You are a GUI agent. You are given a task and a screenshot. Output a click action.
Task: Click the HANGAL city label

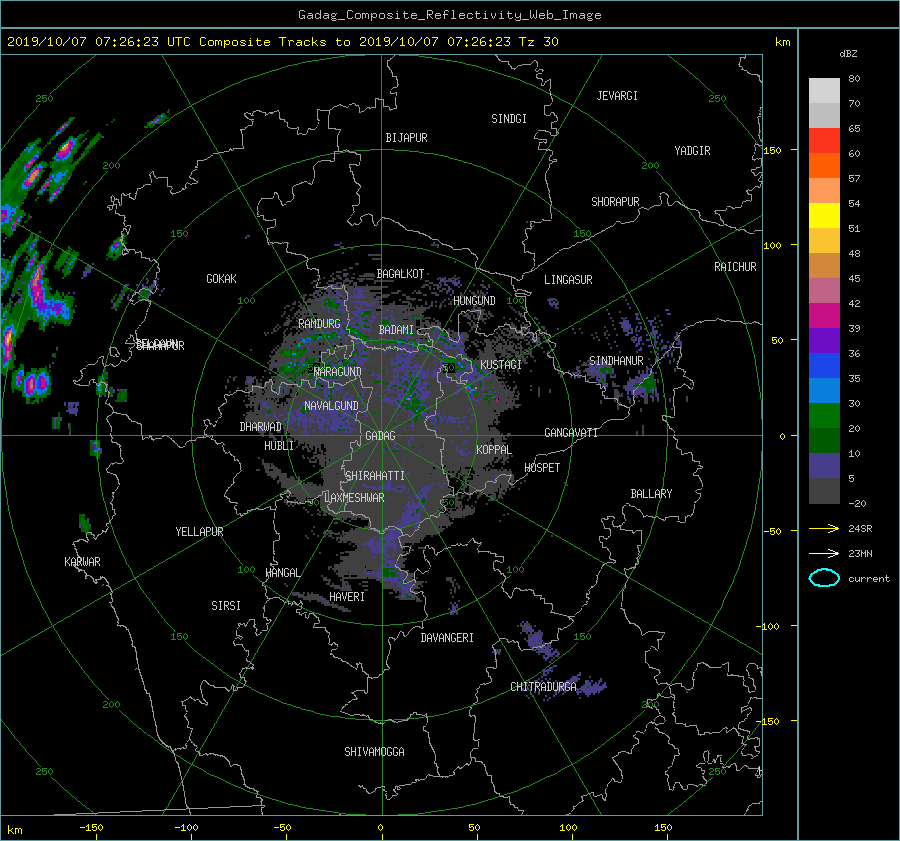coord(283,573)
